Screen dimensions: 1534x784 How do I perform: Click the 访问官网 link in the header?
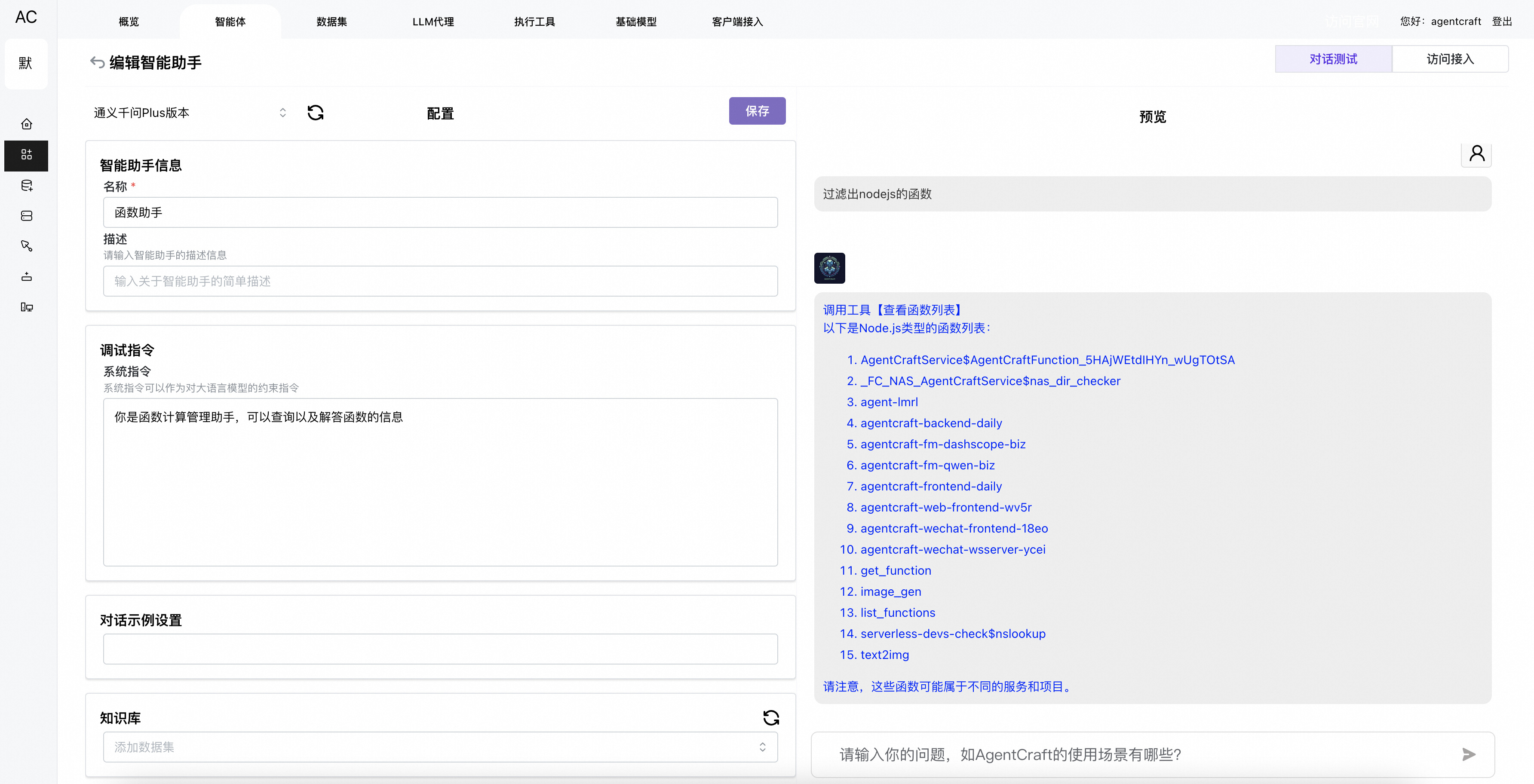click(1352, 21)
